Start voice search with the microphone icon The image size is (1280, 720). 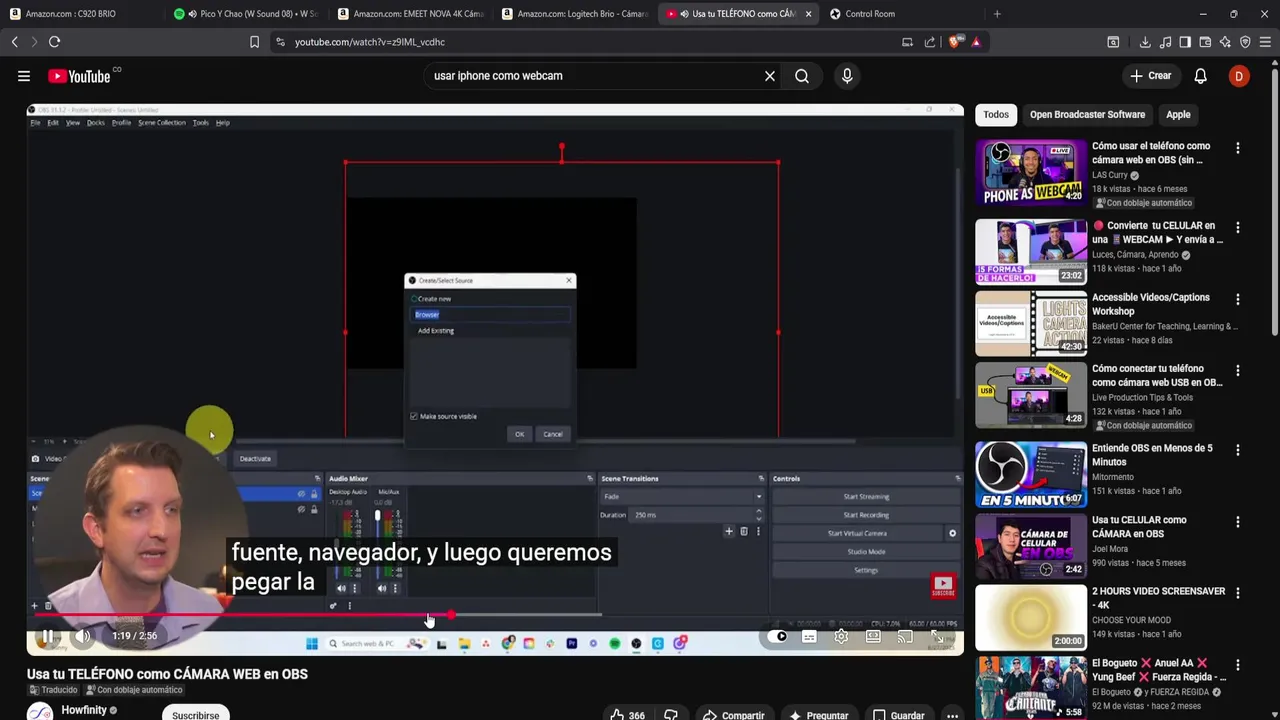[847, 76]
